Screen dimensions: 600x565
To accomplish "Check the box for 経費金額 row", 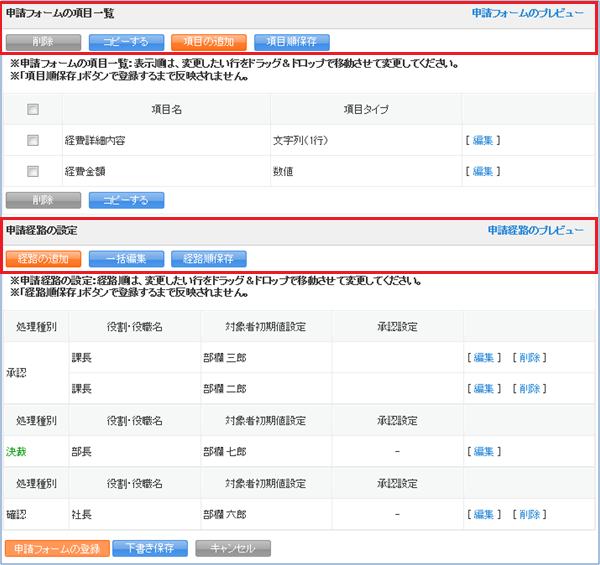I will click(33, 171).
